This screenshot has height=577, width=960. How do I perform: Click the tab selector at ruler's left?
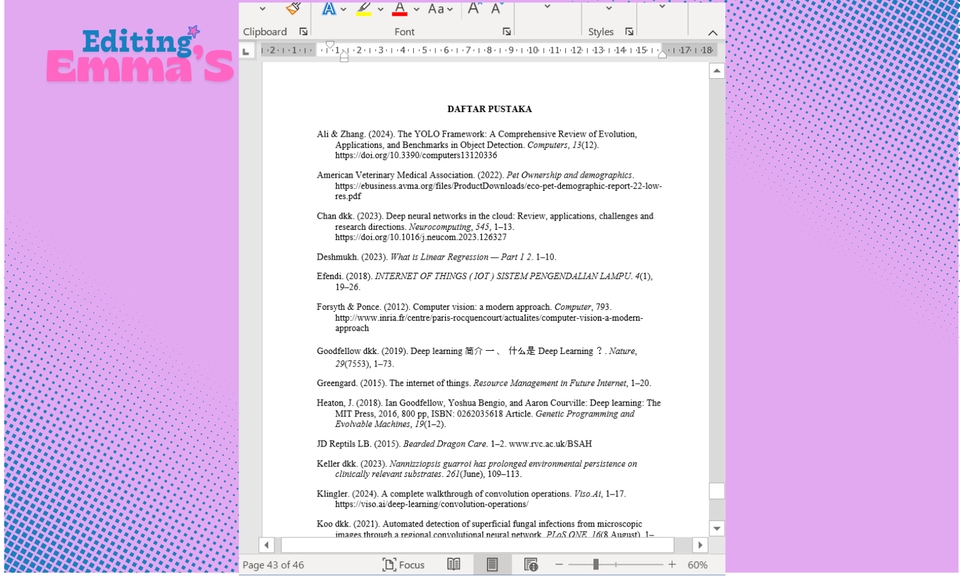248,50
